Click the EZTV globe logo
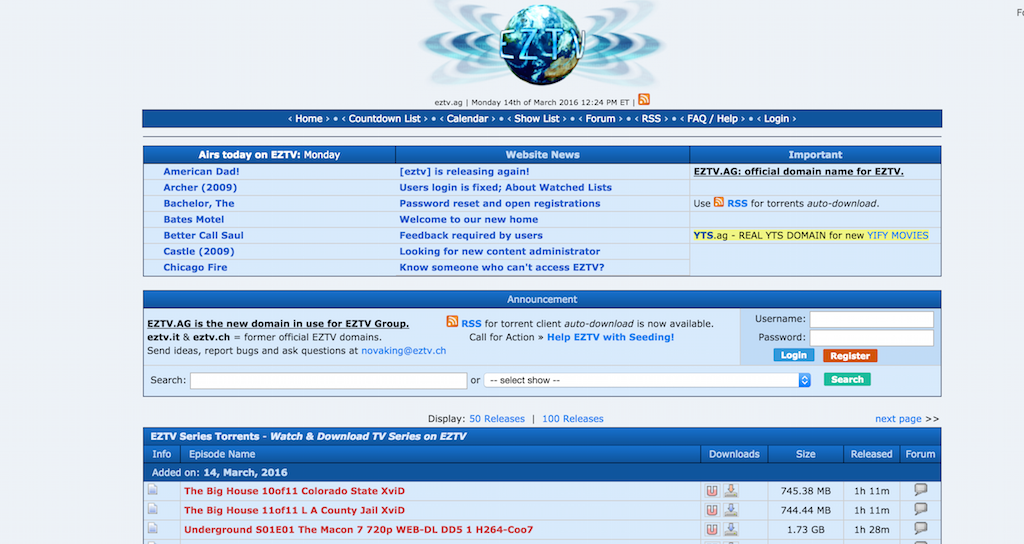This screenshot has width=1024, height=544. 541,44
